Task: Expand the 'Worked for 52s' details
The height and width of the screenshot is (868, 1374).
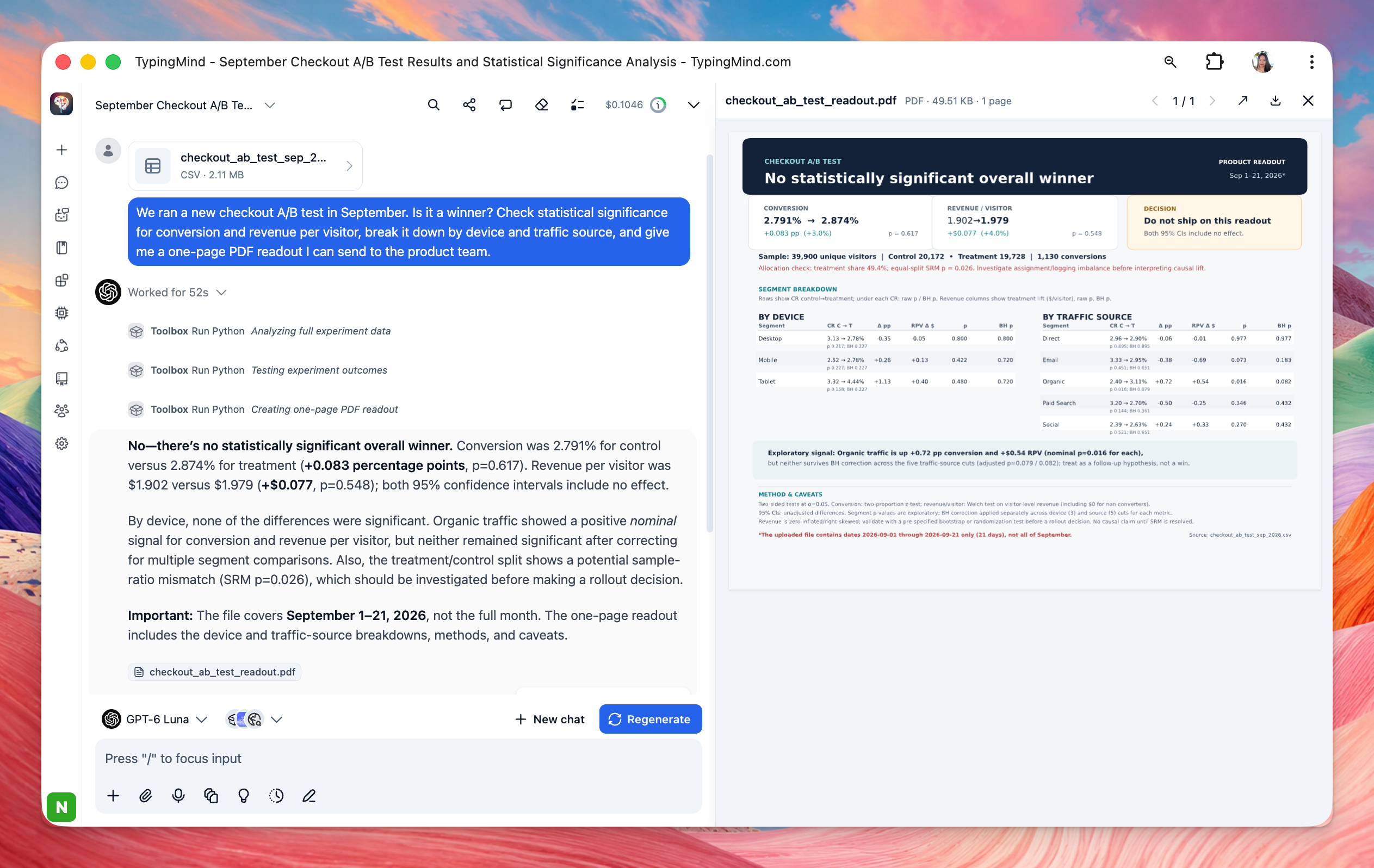Action: [x=177, y=292]
